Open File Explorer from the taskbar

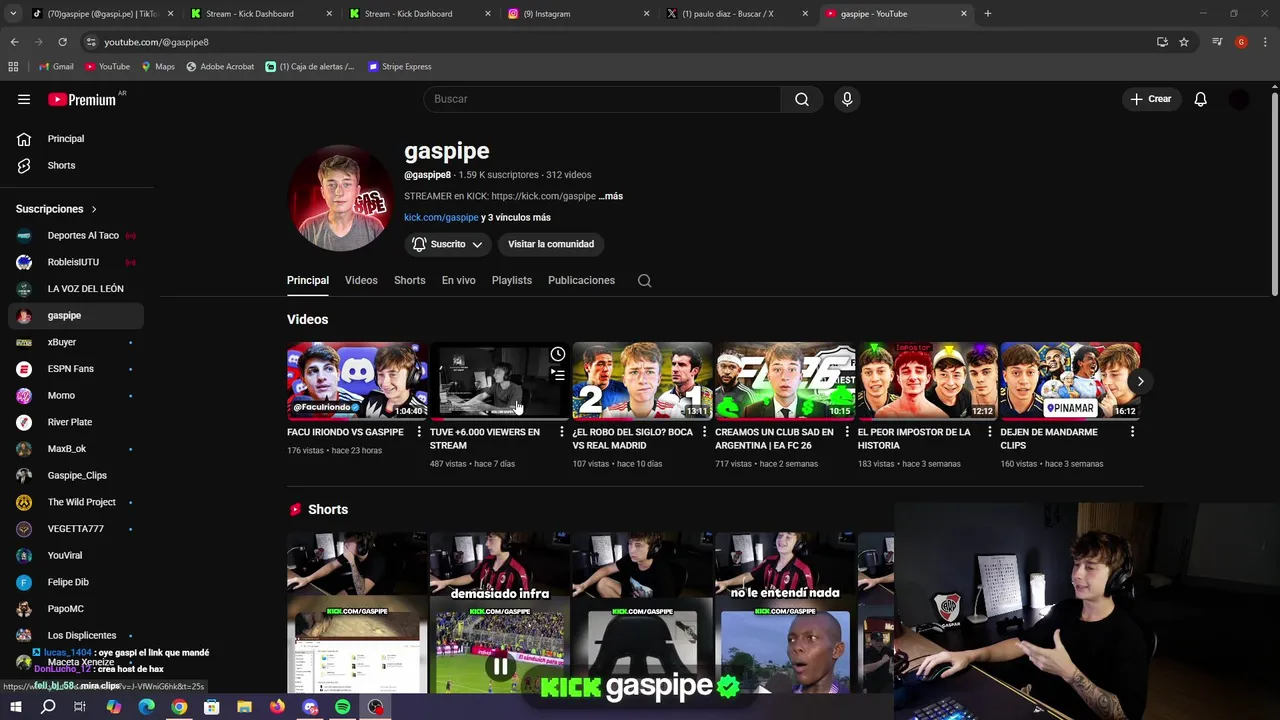pyautogui.click(x=244, y=707)
